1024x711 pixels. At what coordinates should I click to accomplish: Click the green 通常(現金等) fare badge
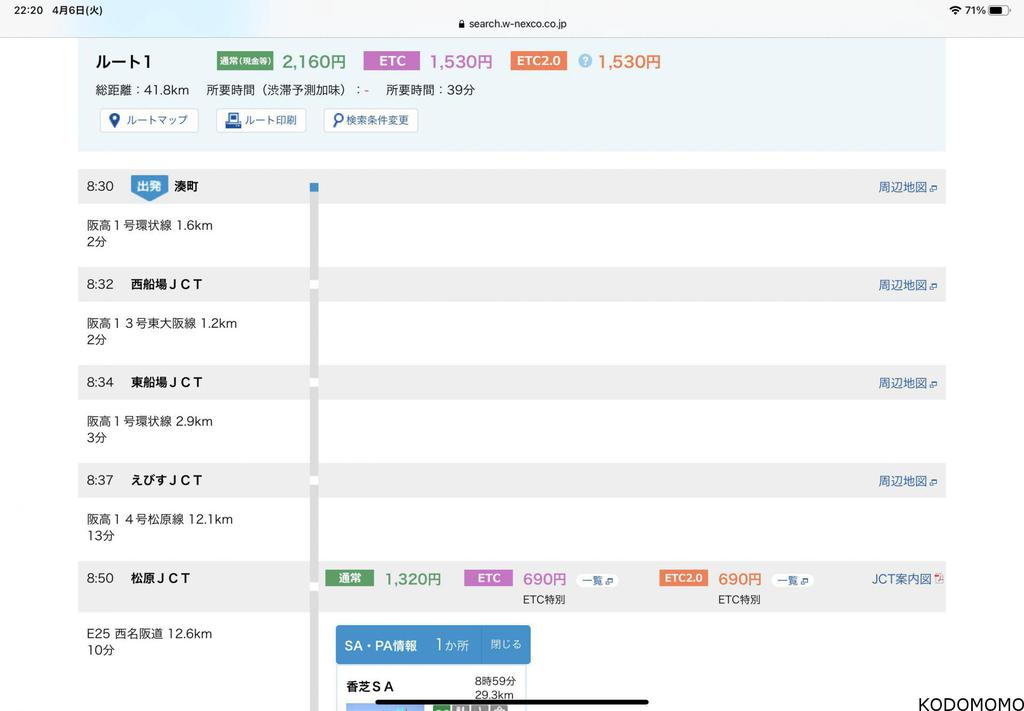[245, 61]
